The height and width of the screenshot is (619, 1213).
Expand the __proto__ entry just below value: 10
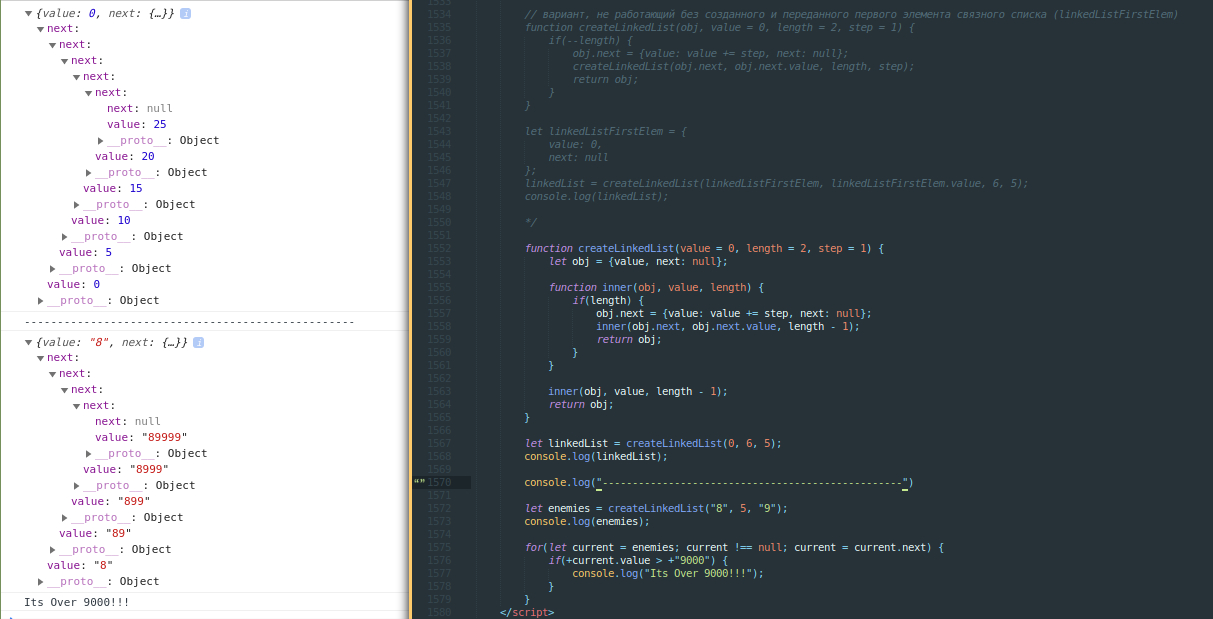point(65,237)
